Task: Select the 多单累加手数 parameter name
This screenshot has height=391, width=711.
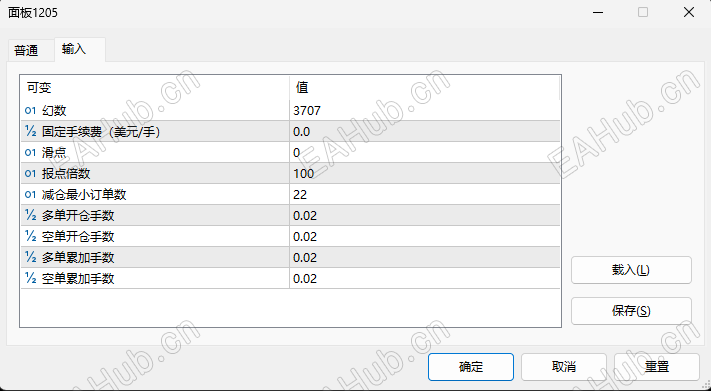Action: [78, 257]
